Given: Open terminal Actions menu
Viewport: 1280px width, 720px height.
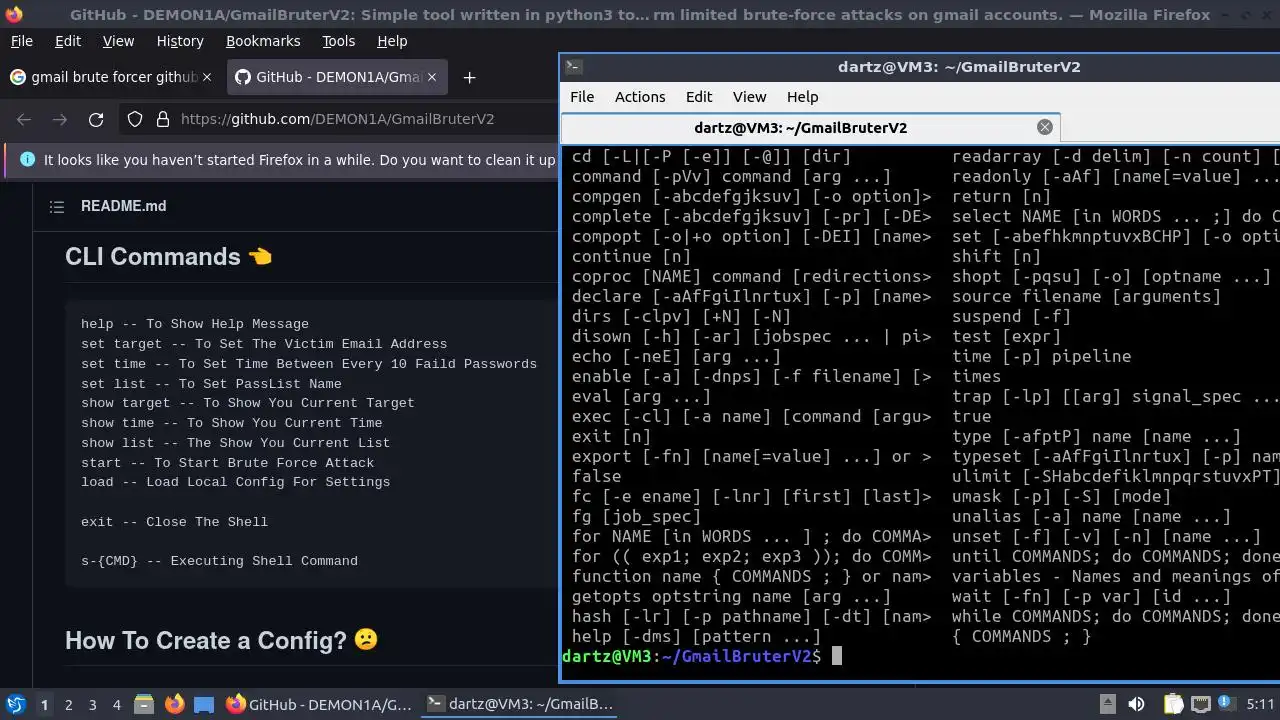Looking at the screenshot, I should click(640, 97).
